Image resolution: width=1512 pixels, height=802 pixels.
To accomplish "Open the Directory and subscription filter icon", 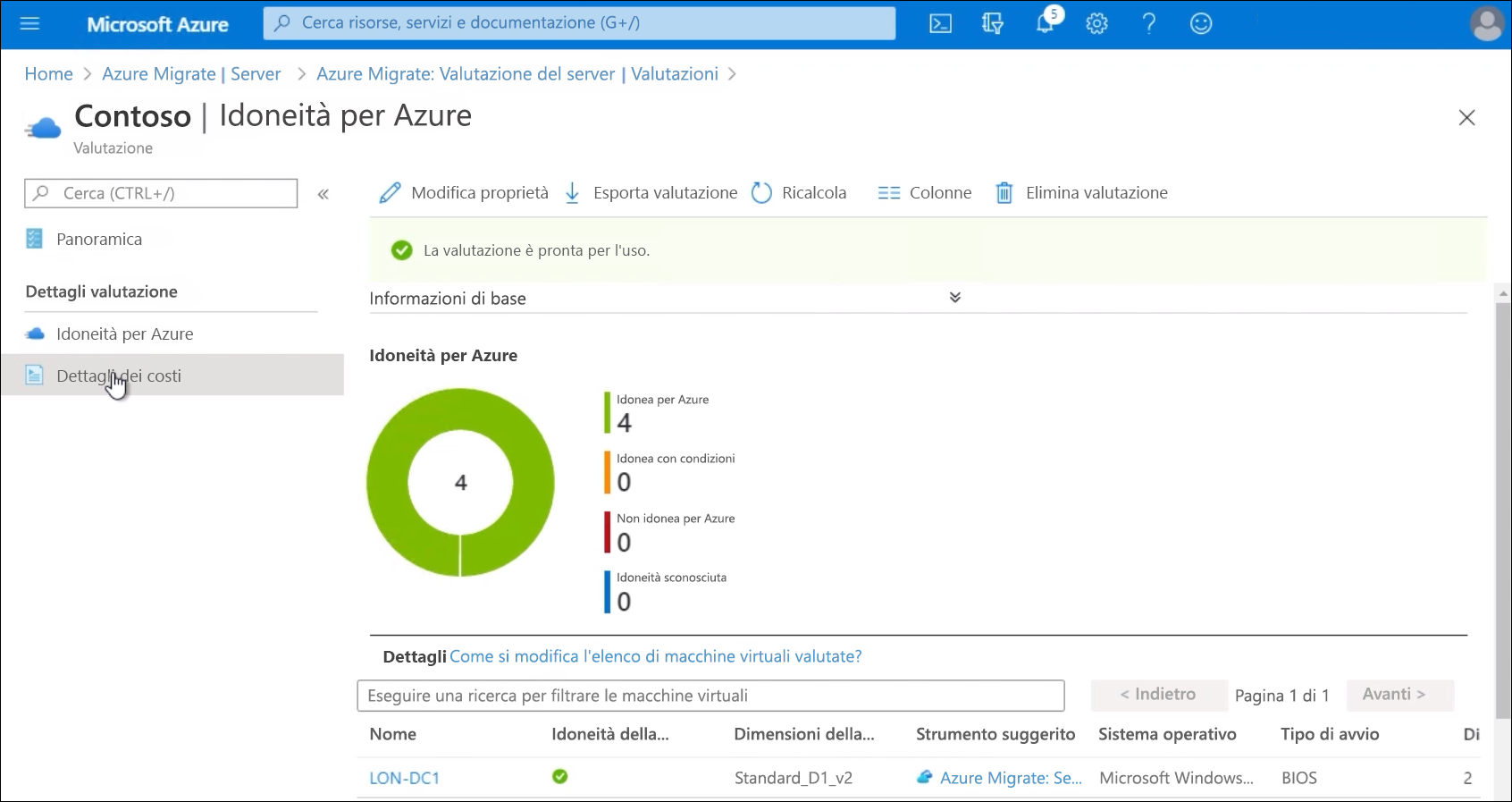I will pyautogui.click(x=993, y=23).
